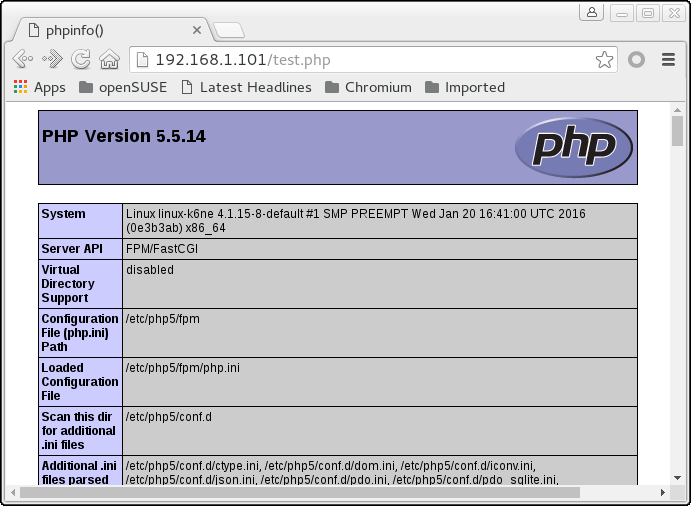Expand the Imported bookmarks folder
This screenshot has height=506, width=691.
point(464,87)
